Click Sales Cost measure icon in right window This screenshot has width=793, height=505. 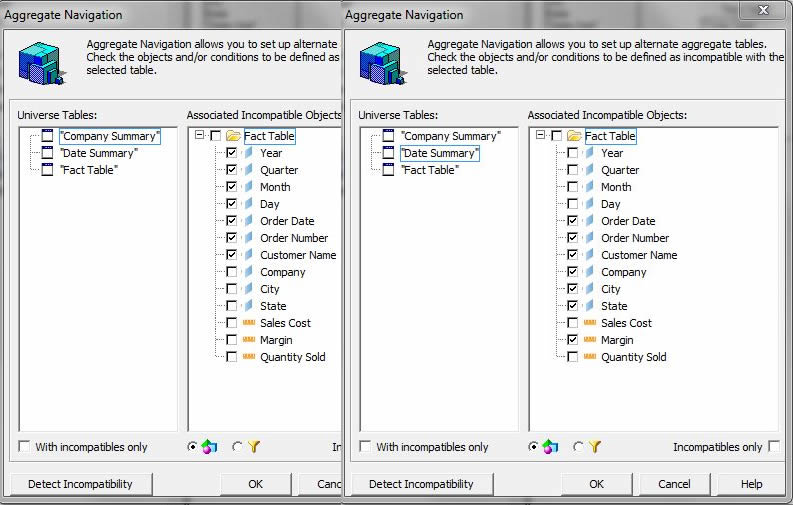tap(590, 323)
